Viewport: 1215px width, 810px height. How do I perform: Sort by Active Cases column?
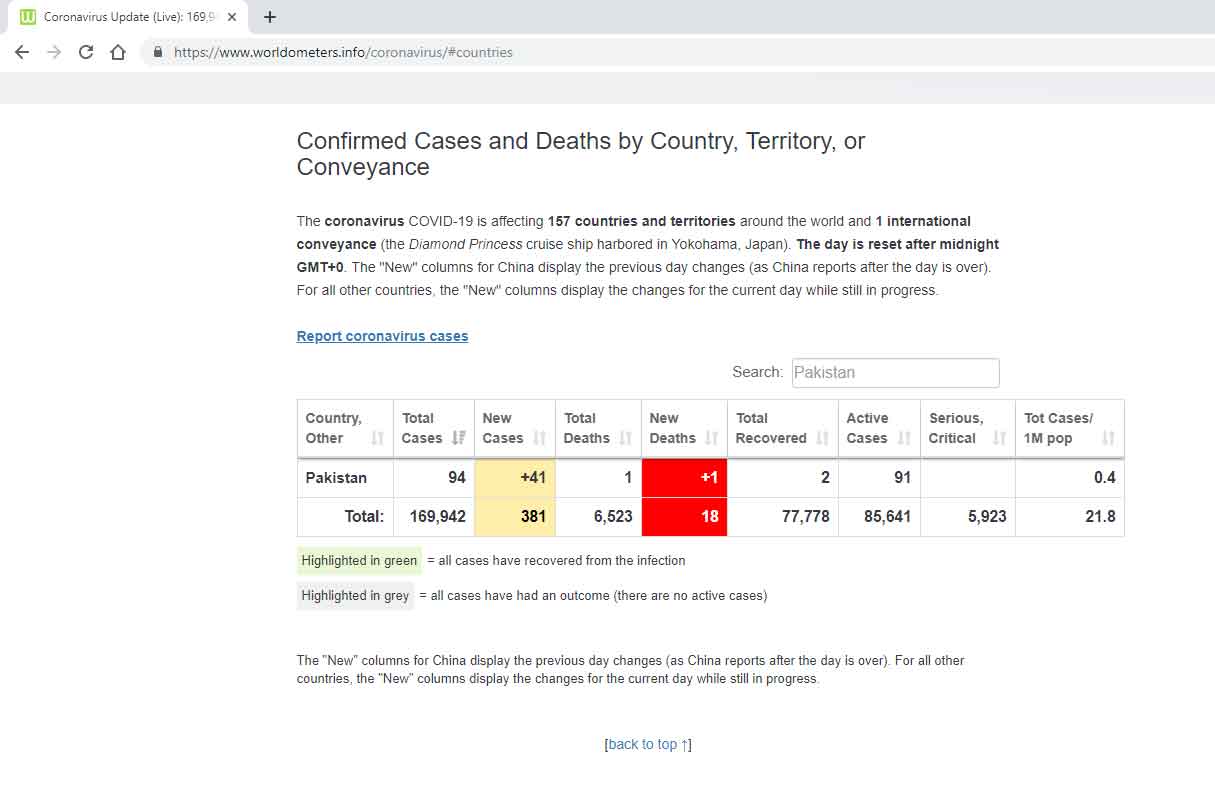879,428
